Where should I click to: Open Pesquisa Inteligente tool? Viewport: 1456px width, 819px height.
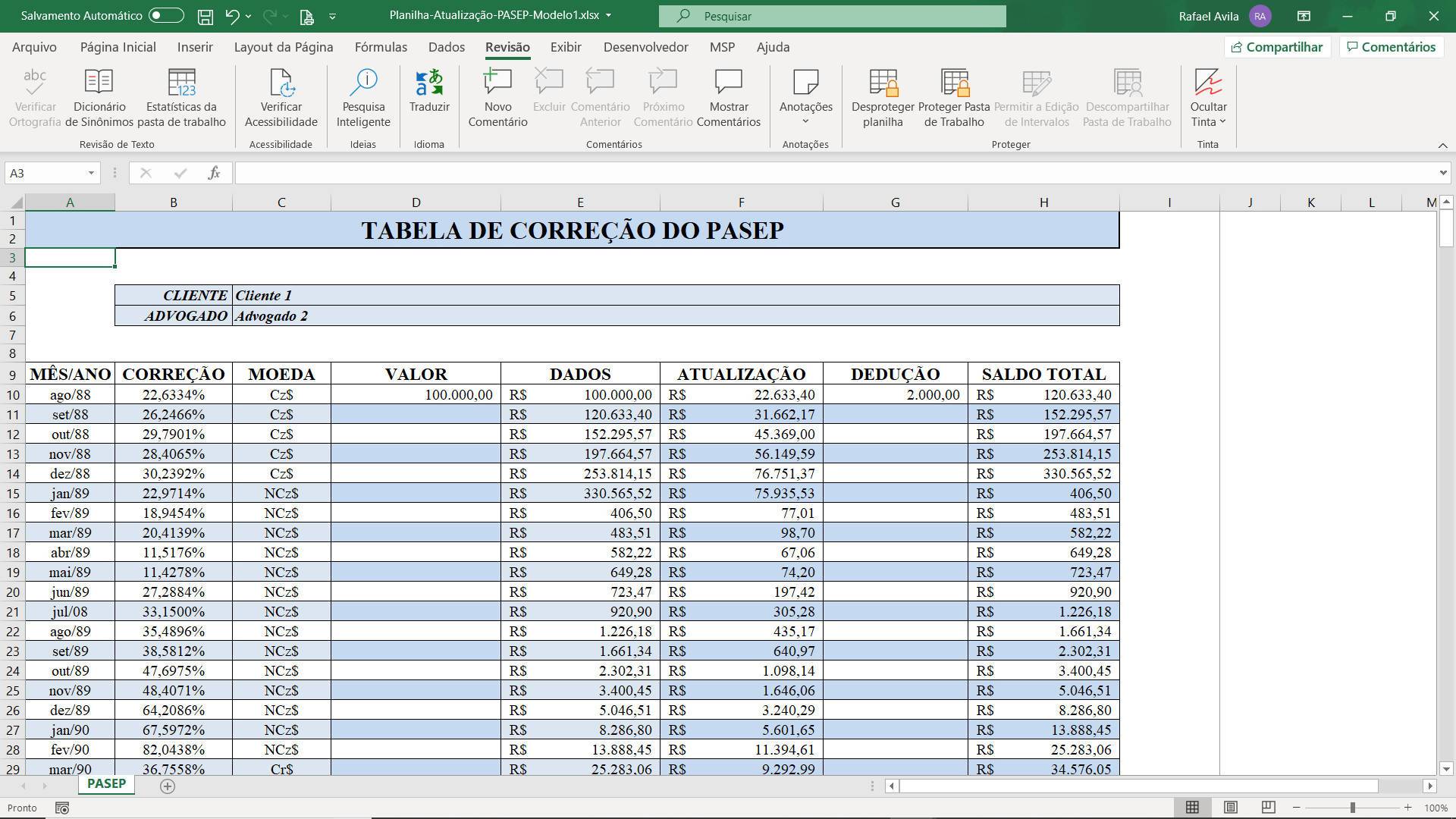point(363,99)
